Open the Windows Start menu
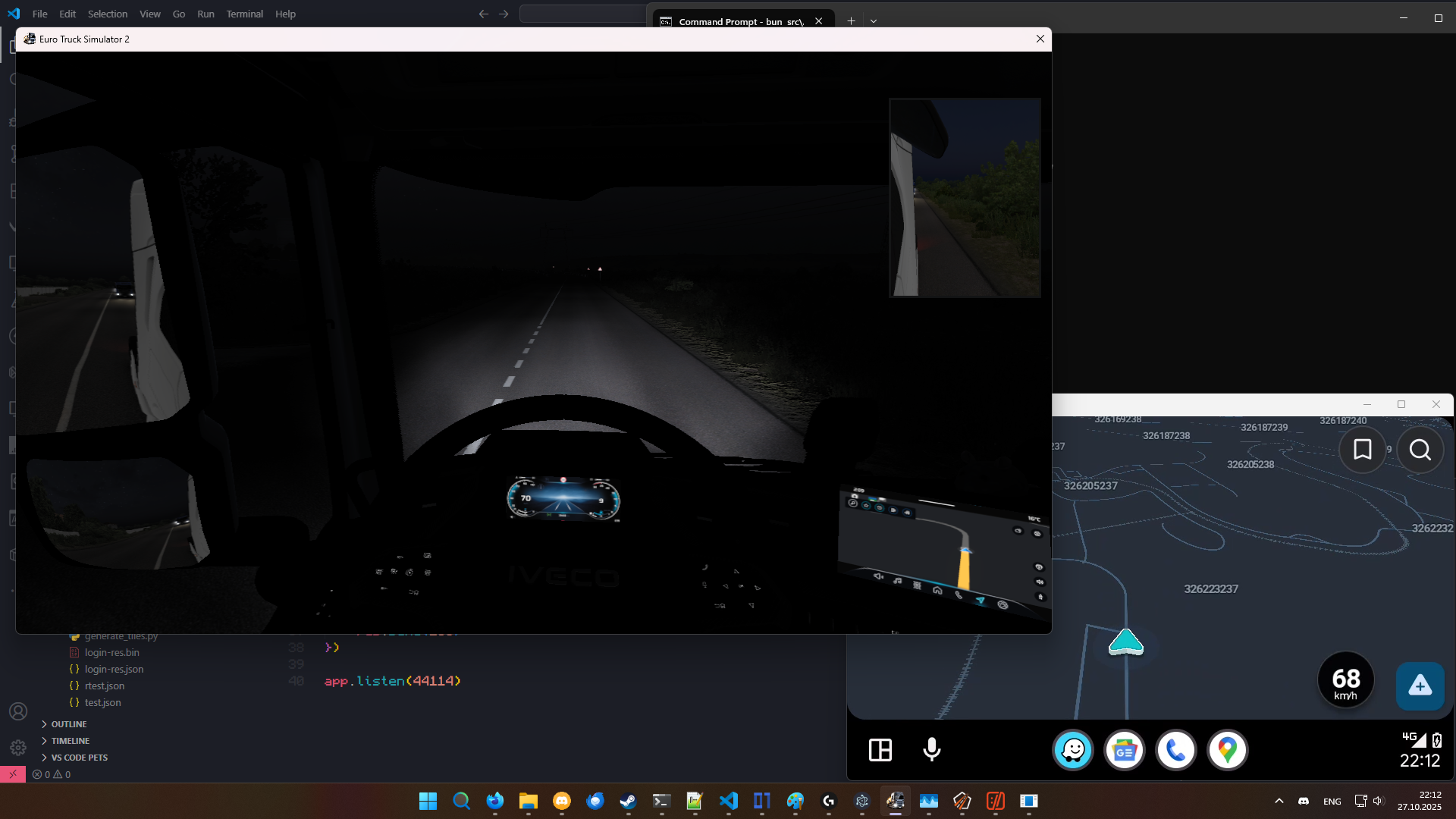1456x819 pixels. pos(428,801)
